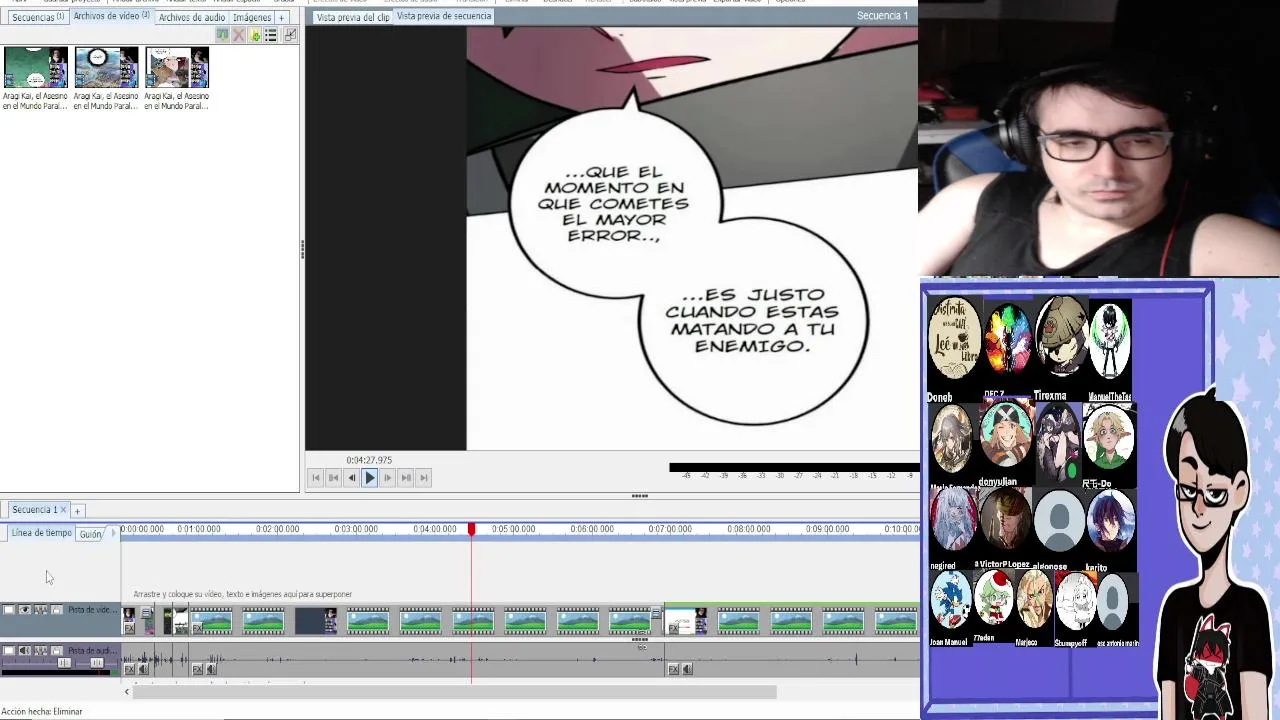Click the expand arrow next to the Guión tab

[x=113, y=533]
